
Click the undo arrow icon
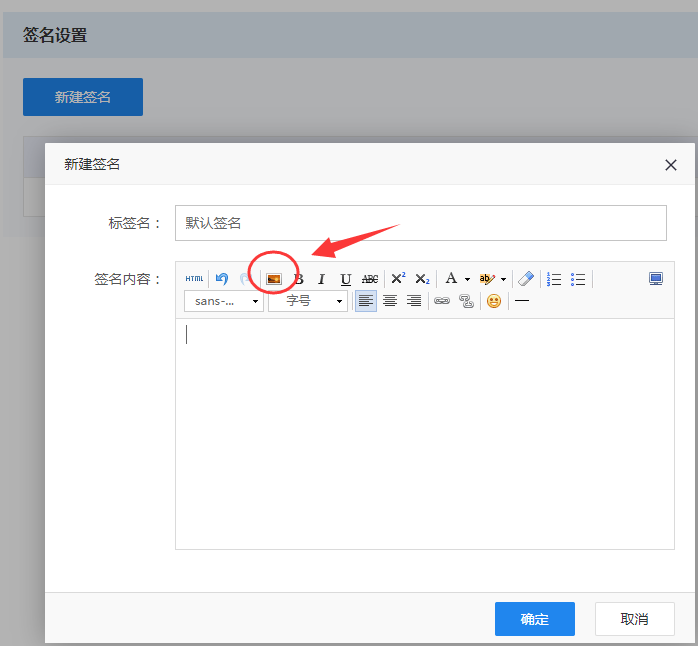[222, 279]
